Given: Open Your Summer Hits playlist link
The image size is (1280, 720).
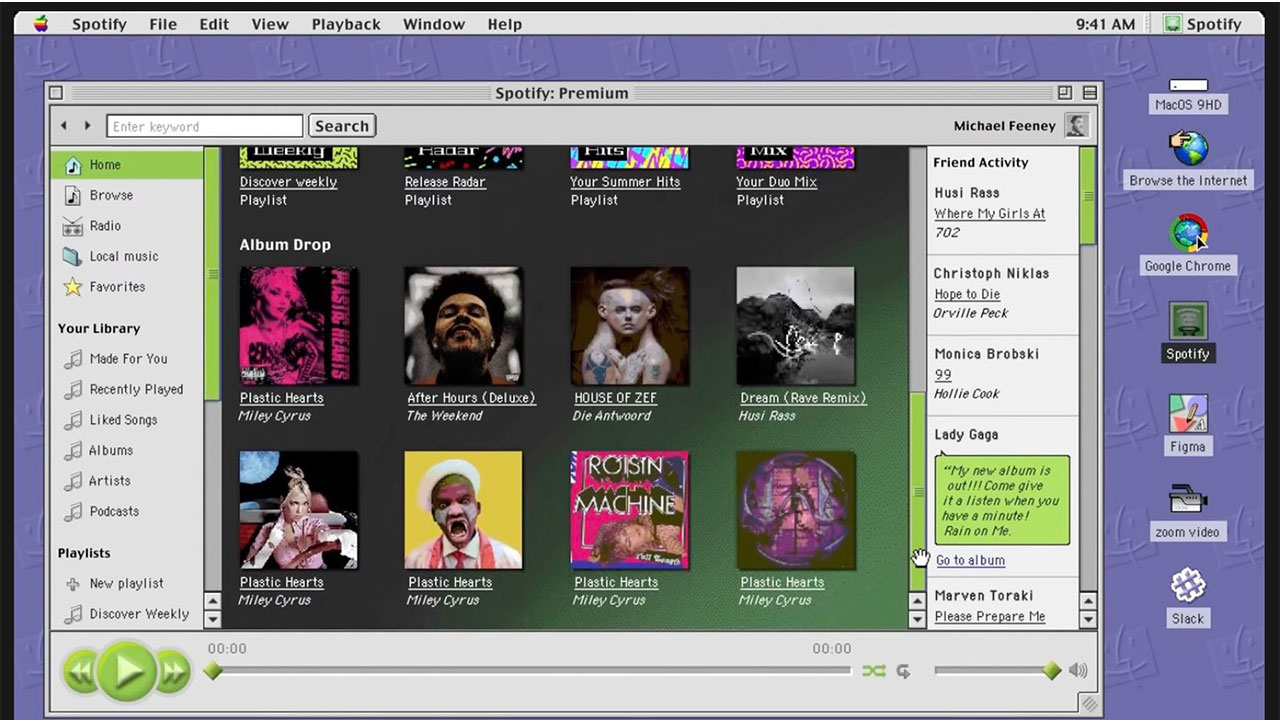Looking at the screenshot, I should pyautogui.click(x=625, y=182).
